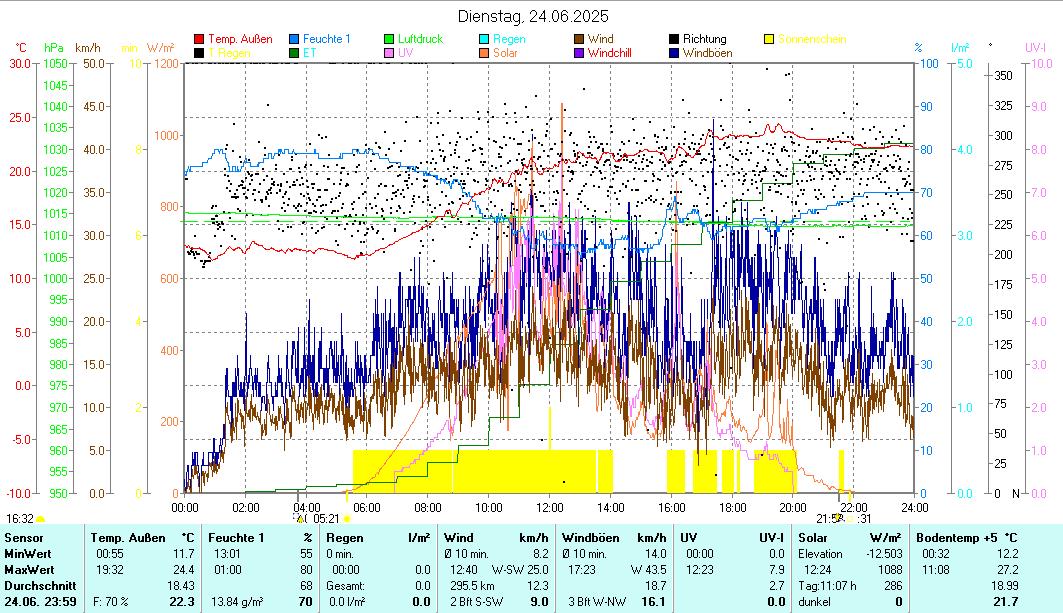Select the green Luftdruck legend marker
Viewport: 1063px width, 613px height.
click(x=389, y=39)
